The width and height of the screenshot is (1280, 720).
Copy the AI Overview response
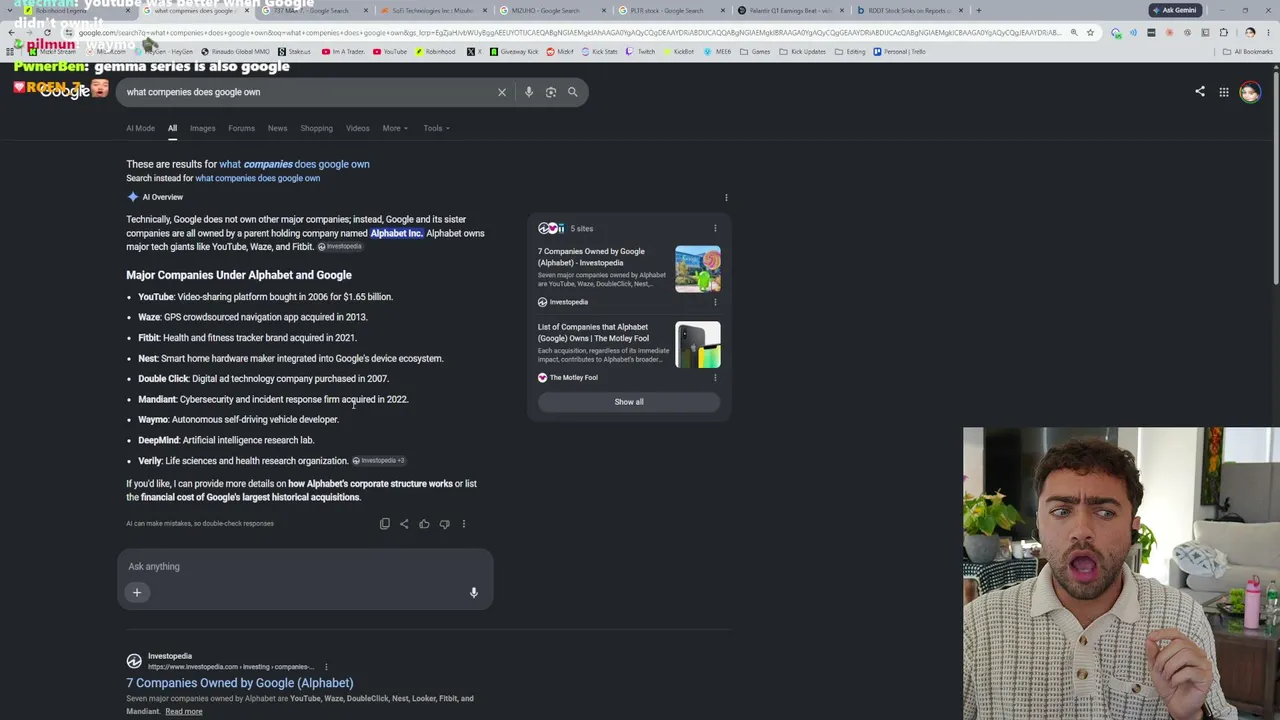tap(385, 524)
